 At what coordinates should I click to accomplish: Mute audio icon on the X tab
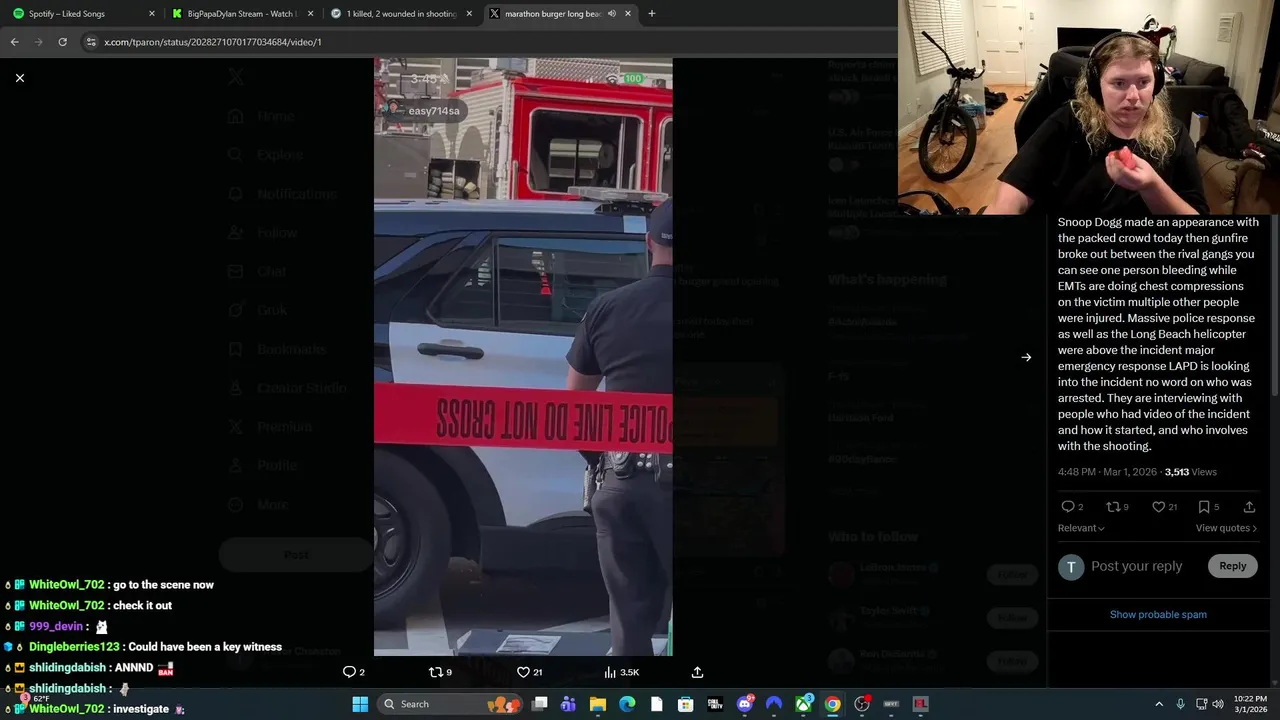point(611,14)
